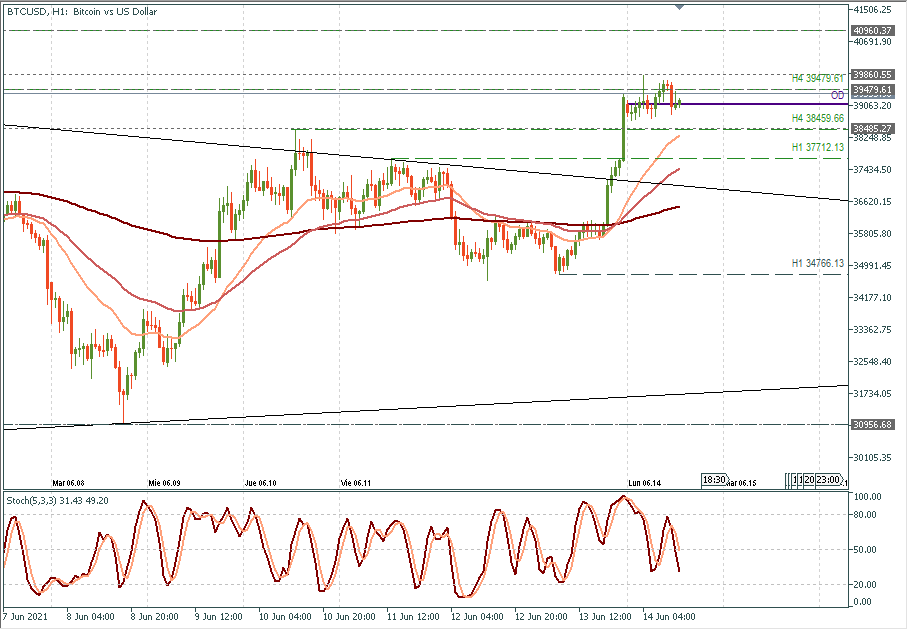907x630 pixels.
Task: Click the Jue 06.10 day label
Action: (260, 483)
